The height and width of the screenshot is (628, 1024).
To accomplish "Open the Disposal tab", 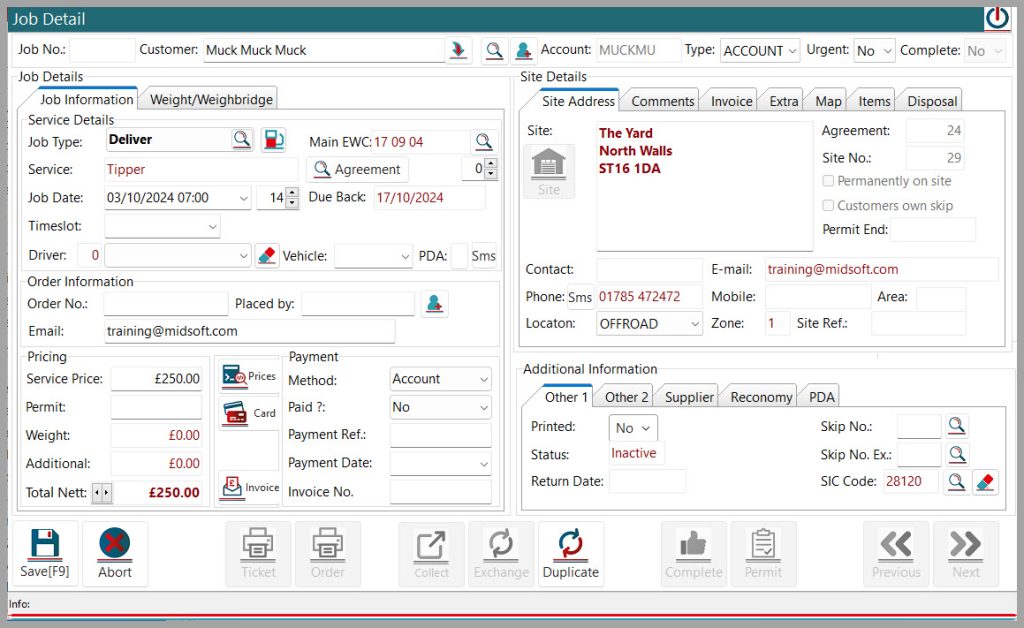I will click(932, 101).
